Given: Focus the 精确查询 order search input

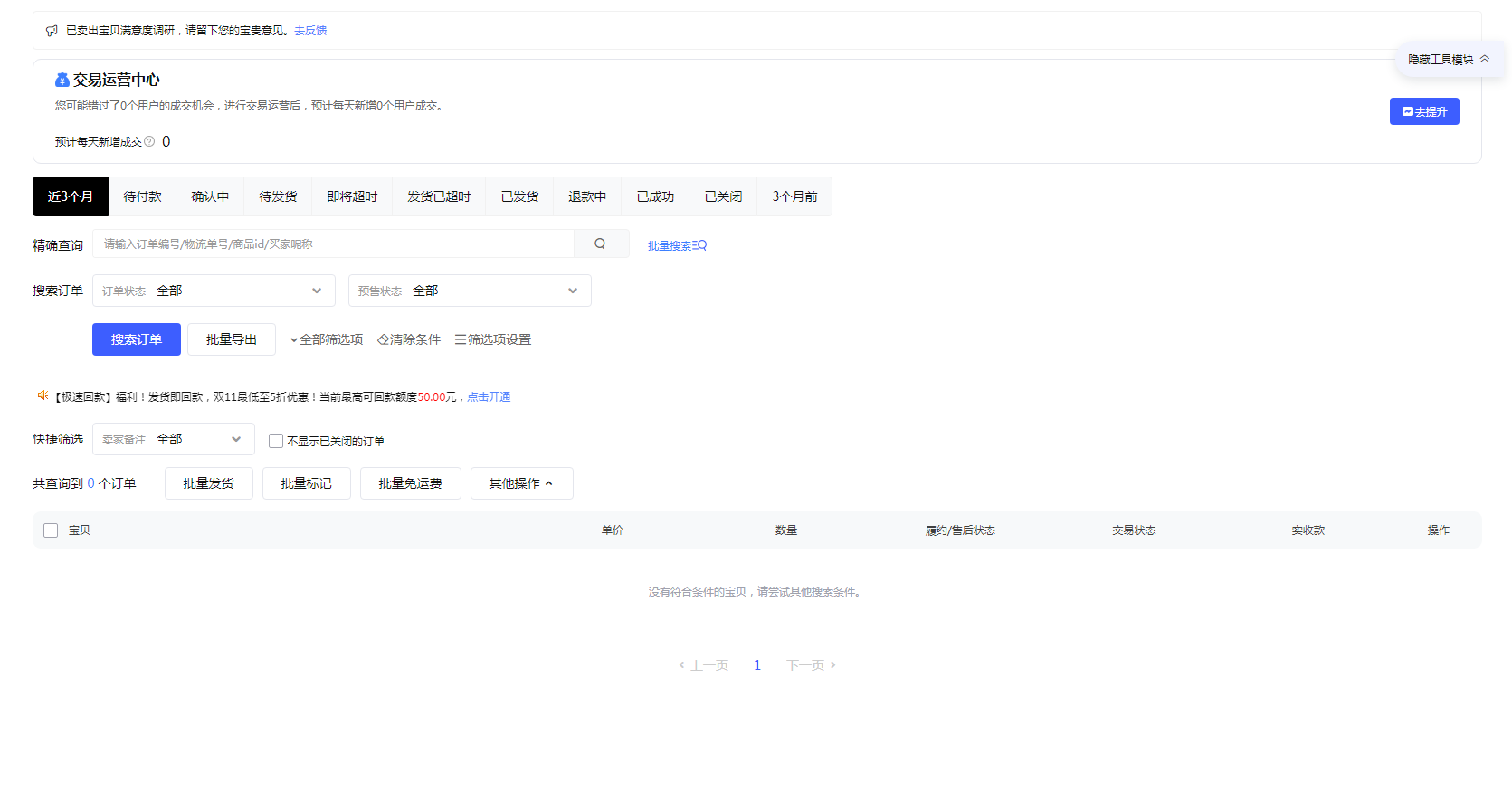Looking at the screenshot, I should [x=333, y=244].
